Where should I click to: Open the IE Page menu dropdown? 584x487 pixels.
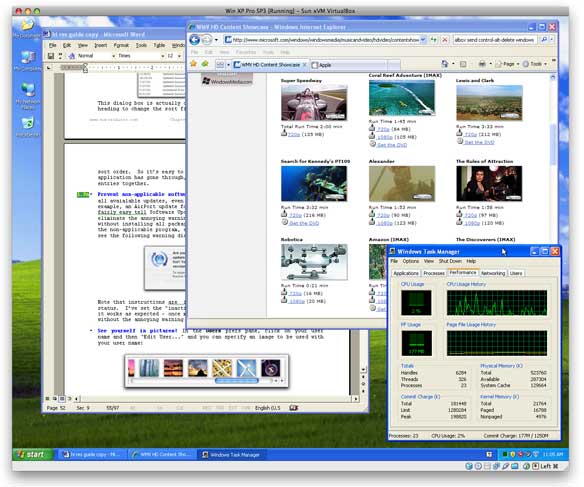[x=507, y=64]
